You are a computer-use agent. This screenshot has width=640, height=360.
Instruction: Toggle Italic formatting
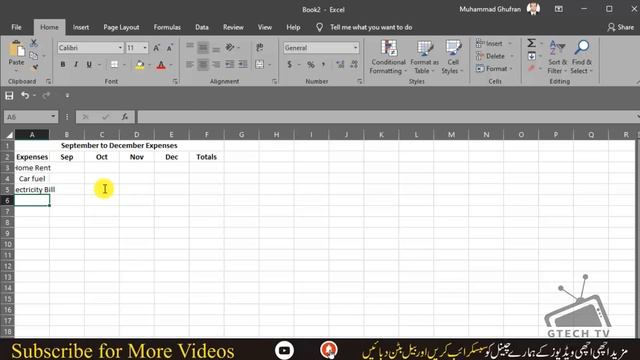(76, 64)
